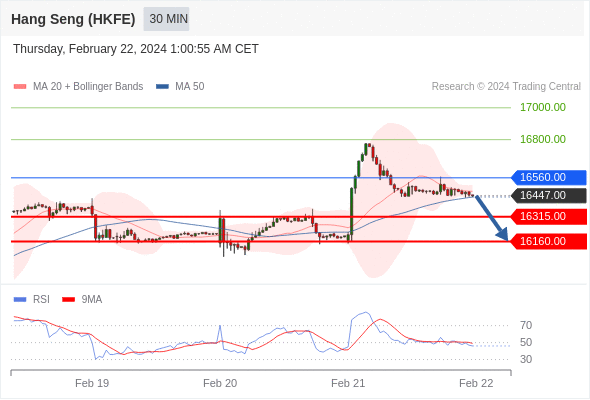The width and height of the screenshot is (590, 400).
Task: Select the Feb 21 axis marker
Action: point(348,383)
